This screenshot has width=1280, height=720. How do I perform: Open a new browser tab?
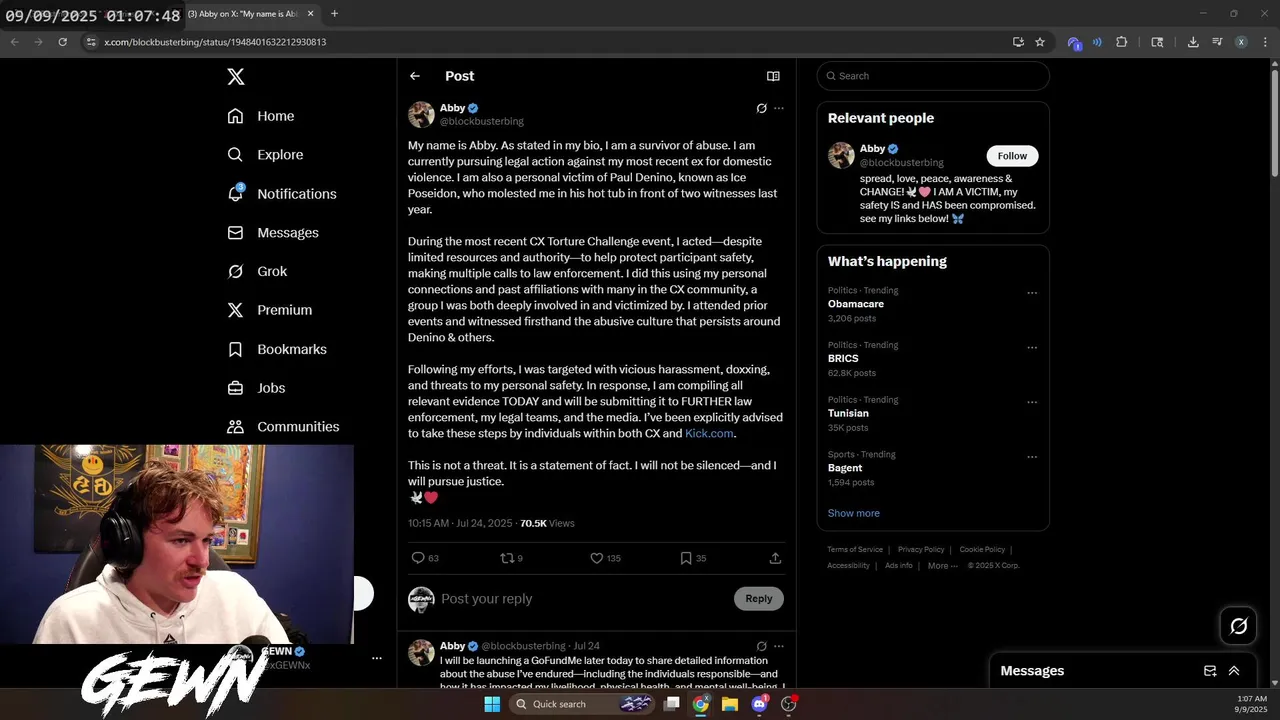(334, 14)
